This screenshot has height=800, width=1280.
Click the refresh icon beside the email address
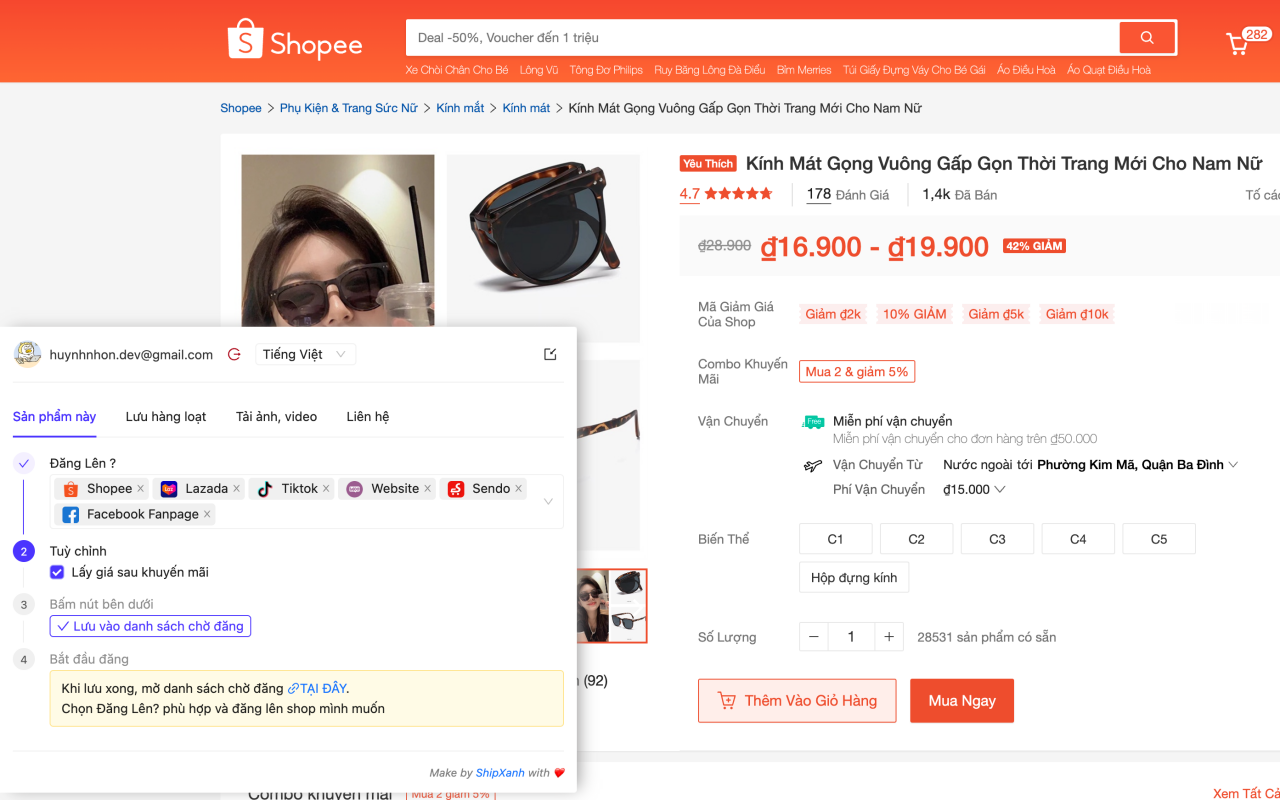[x=234, y=354]
